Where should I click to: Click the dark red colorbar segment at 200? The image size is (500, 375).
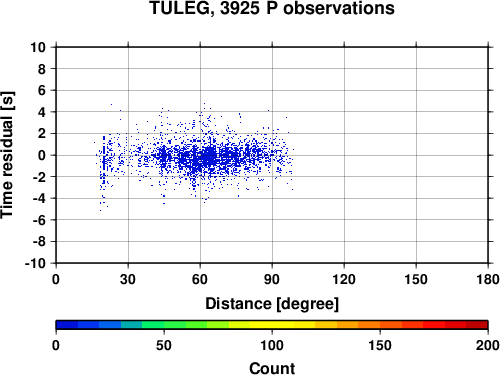coord(477,325)
